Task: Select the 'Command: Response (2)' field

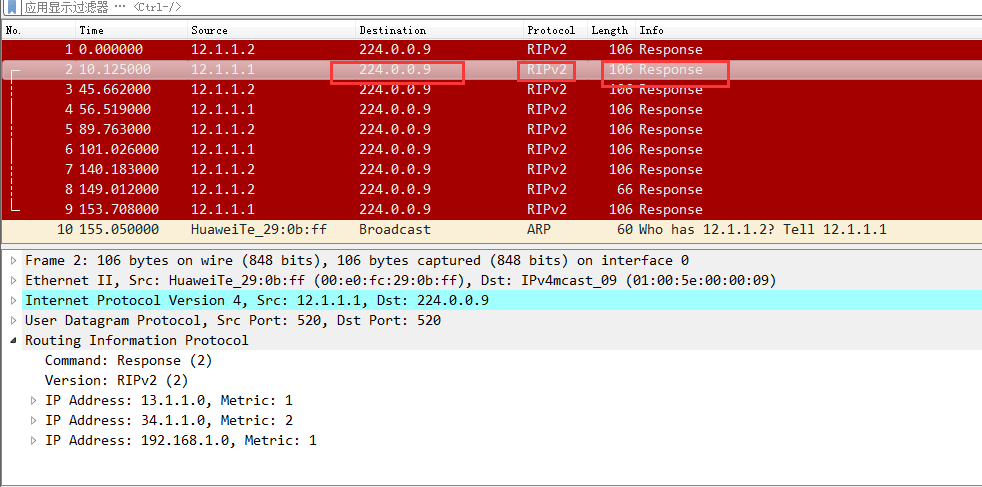Action: pos(128,361)
